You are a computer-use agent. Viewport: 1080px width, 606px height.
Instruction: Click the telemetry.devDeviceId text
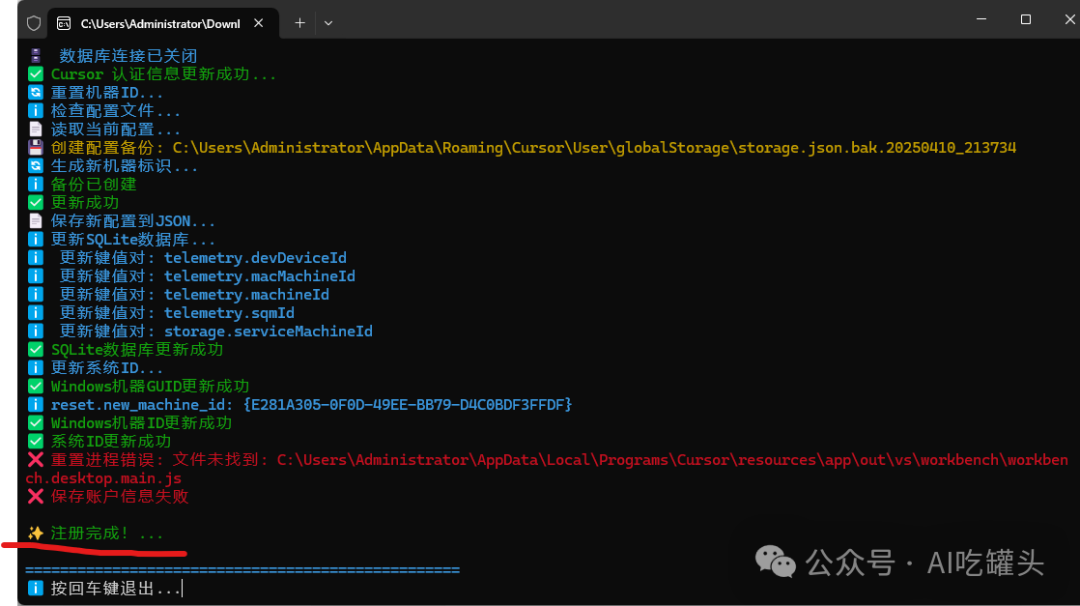coord(256,258)
